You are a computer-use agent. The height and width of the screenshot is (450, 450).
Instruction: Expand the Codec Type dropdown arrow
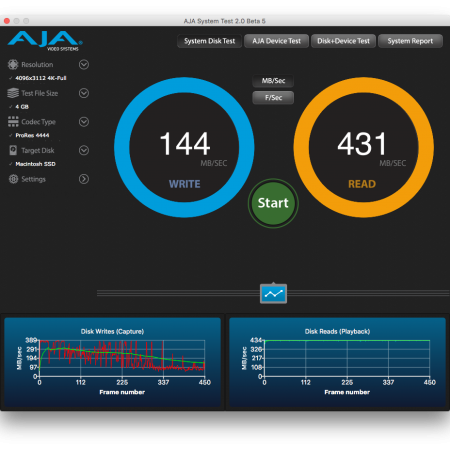(x=84, y=122)
